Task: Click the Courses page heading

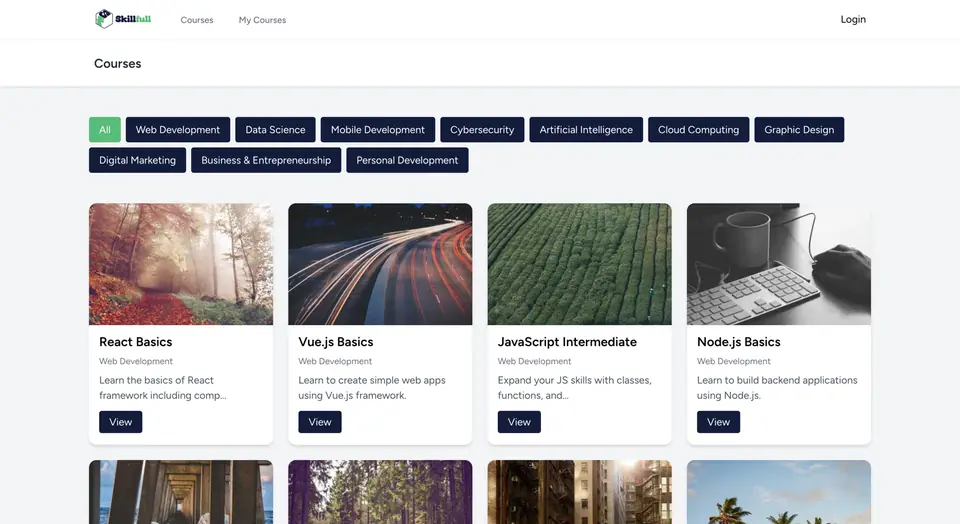Action: point(118,64)
